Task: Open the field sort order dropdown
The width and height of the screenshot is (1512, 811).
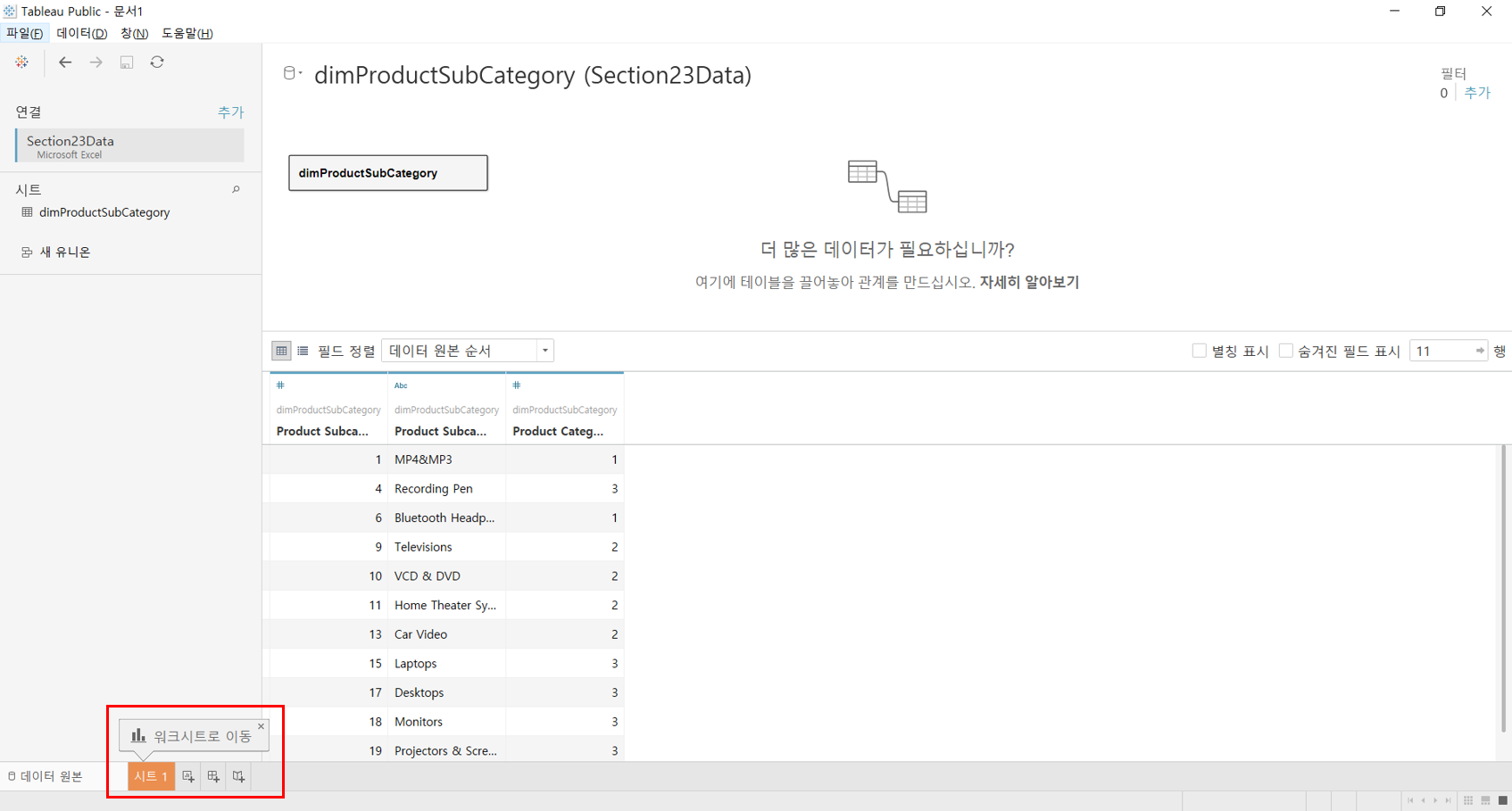Action: (468, 351)
